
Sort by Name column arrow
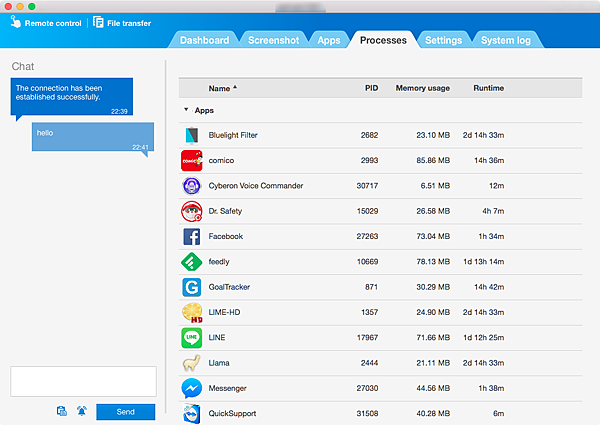[235, 88]
